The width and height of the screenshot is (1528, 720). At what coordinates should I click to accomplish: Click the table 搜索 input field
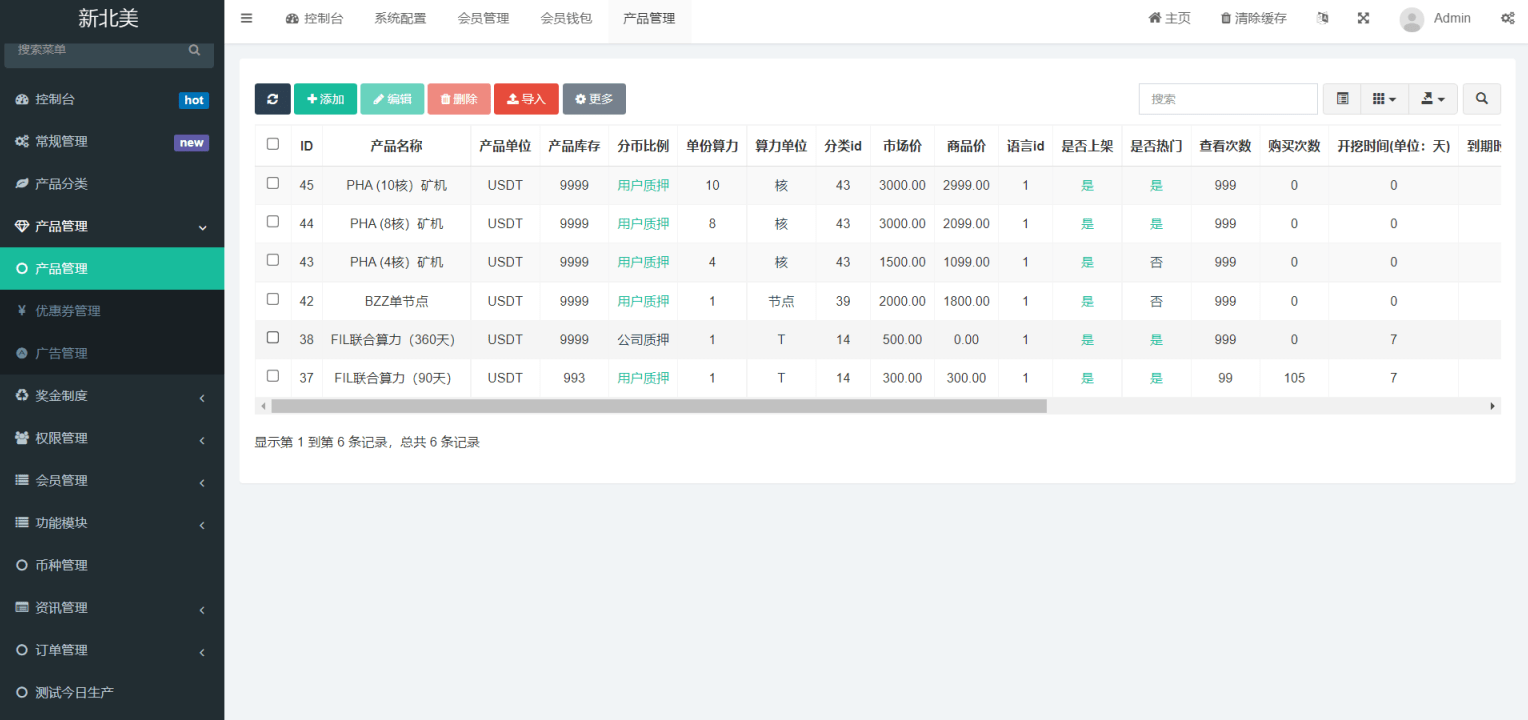click(1227, 99)
